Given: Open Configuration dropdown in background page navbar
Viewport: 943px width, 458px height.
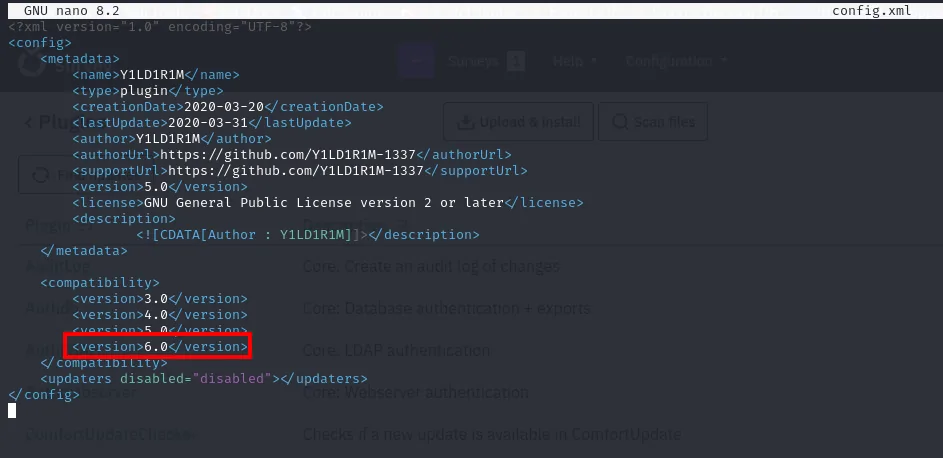Looking at the screenshot, I should (x=677, y=61).
